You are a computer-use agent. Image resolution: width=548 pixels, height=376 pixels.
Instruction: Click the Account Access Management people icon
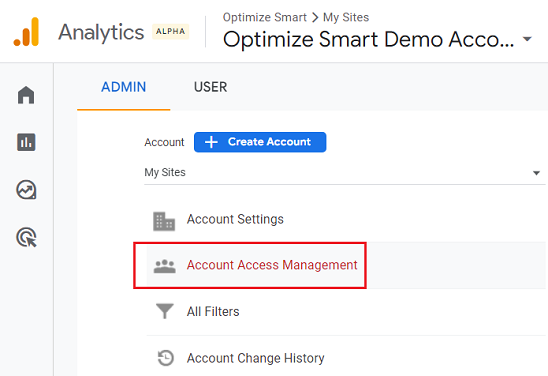click(165, 266)
